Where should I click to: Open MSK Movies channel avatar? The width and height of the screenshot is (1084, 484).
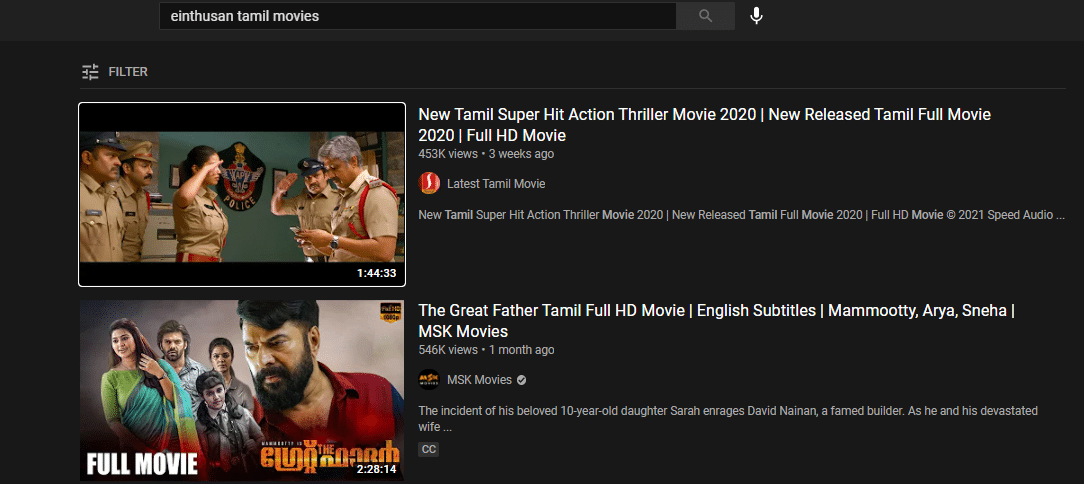click(429, 380)
